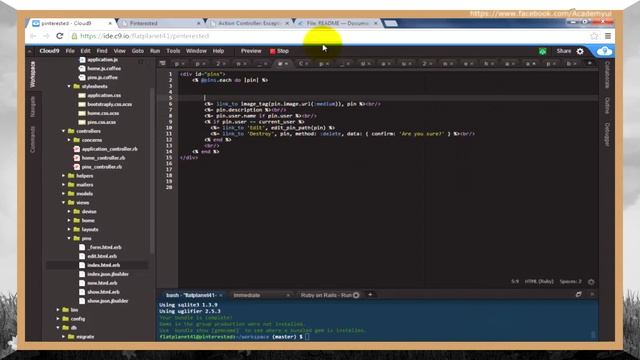Viewport: 640px width, 360px height.
Task: Open pins.js.coffee file
Action: pyautogui.click(x=102, y=78)
